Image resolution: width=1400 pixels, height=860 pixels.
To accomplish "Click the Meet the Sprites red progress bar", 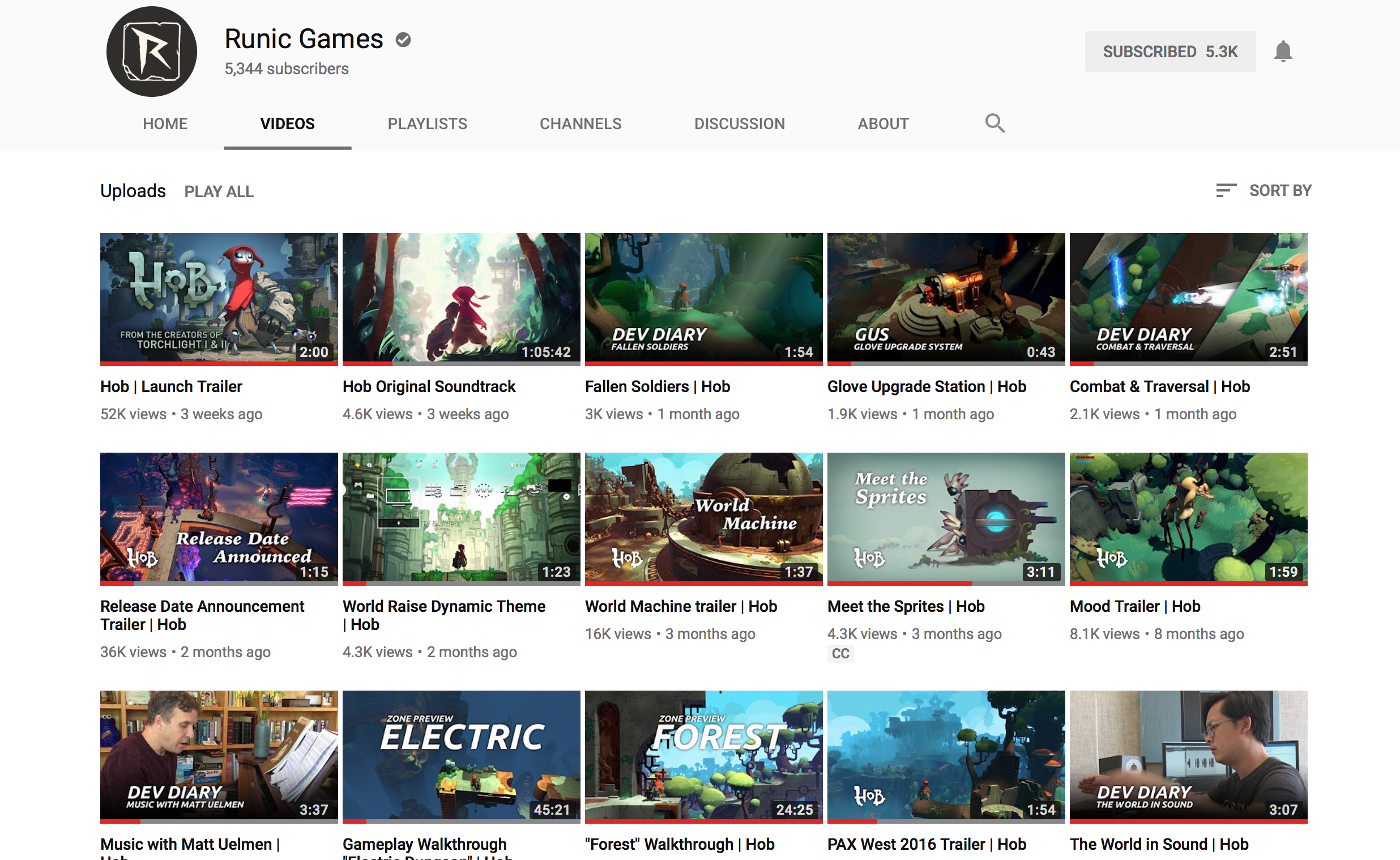I will [x=899, y=584].
